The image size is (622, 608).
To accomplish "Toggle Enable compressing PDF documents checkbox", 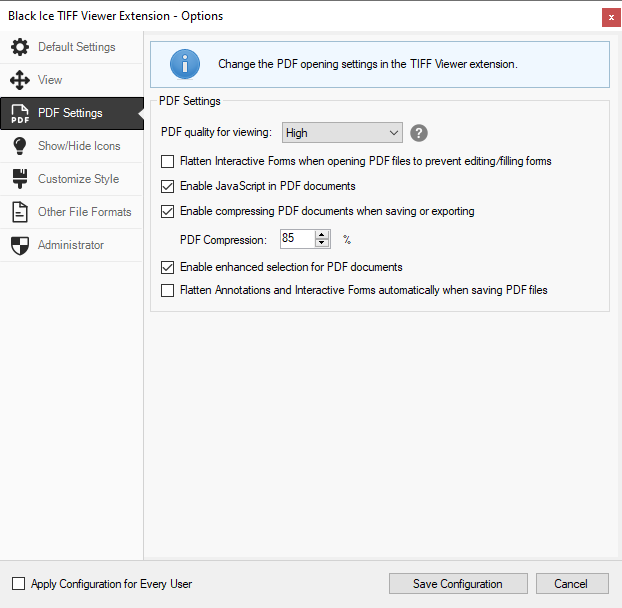I will 167,211.
